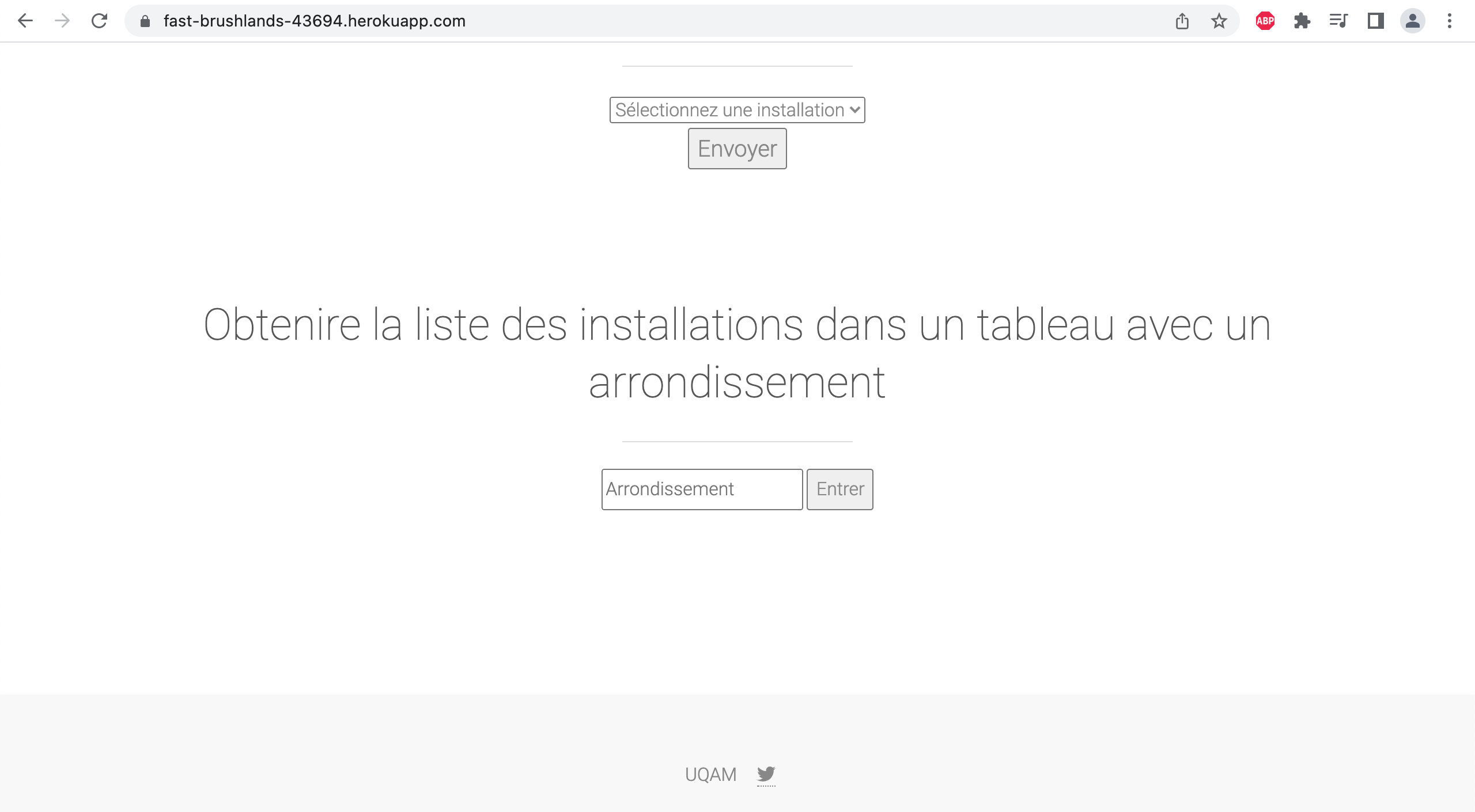The height and width of the screenshot is (812, 1475).
Task: Reload the current page
Action: coord(99,21)
